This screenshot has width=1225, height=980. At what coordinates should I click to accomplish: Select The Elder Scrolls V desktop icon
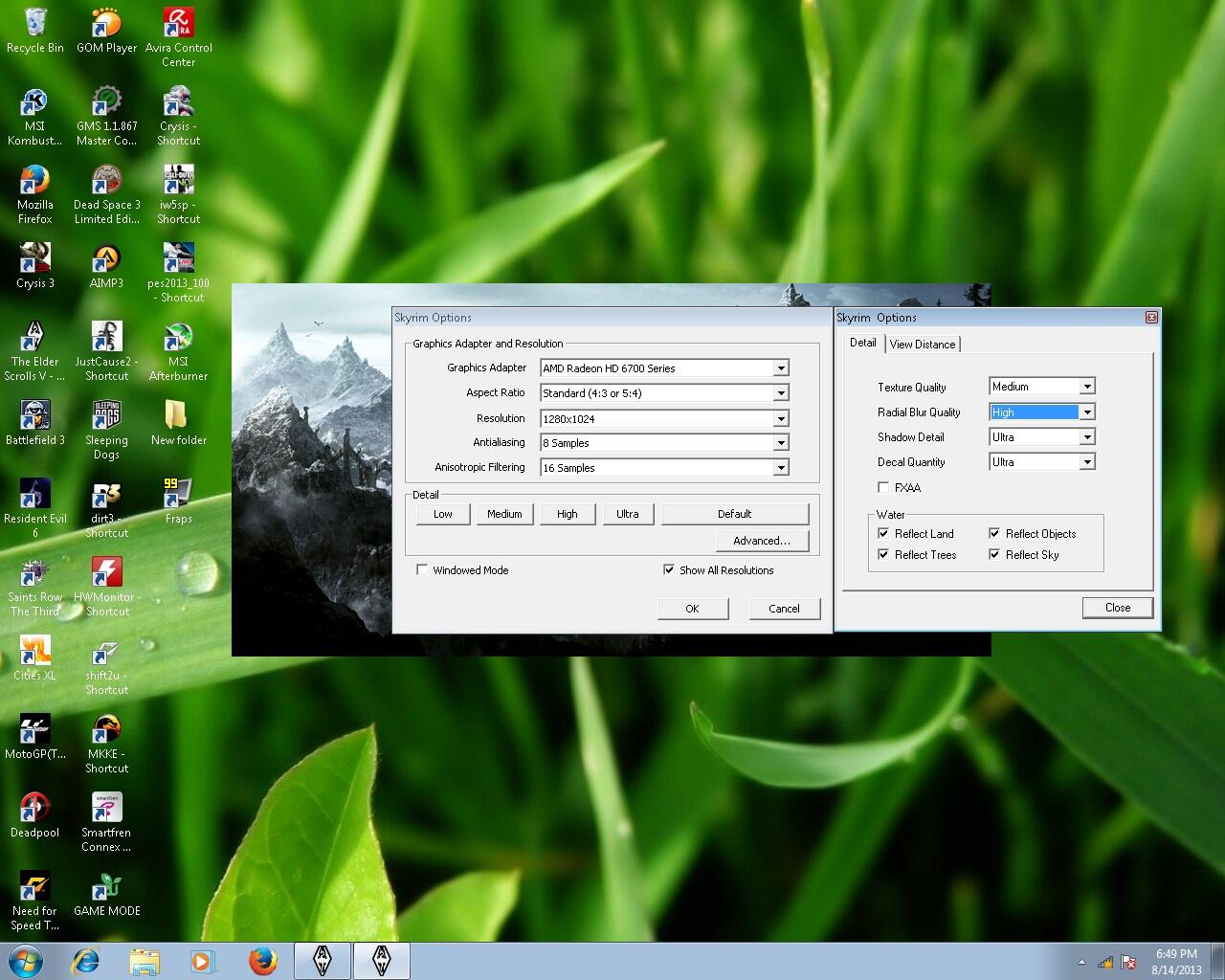(x=34, y=351)
